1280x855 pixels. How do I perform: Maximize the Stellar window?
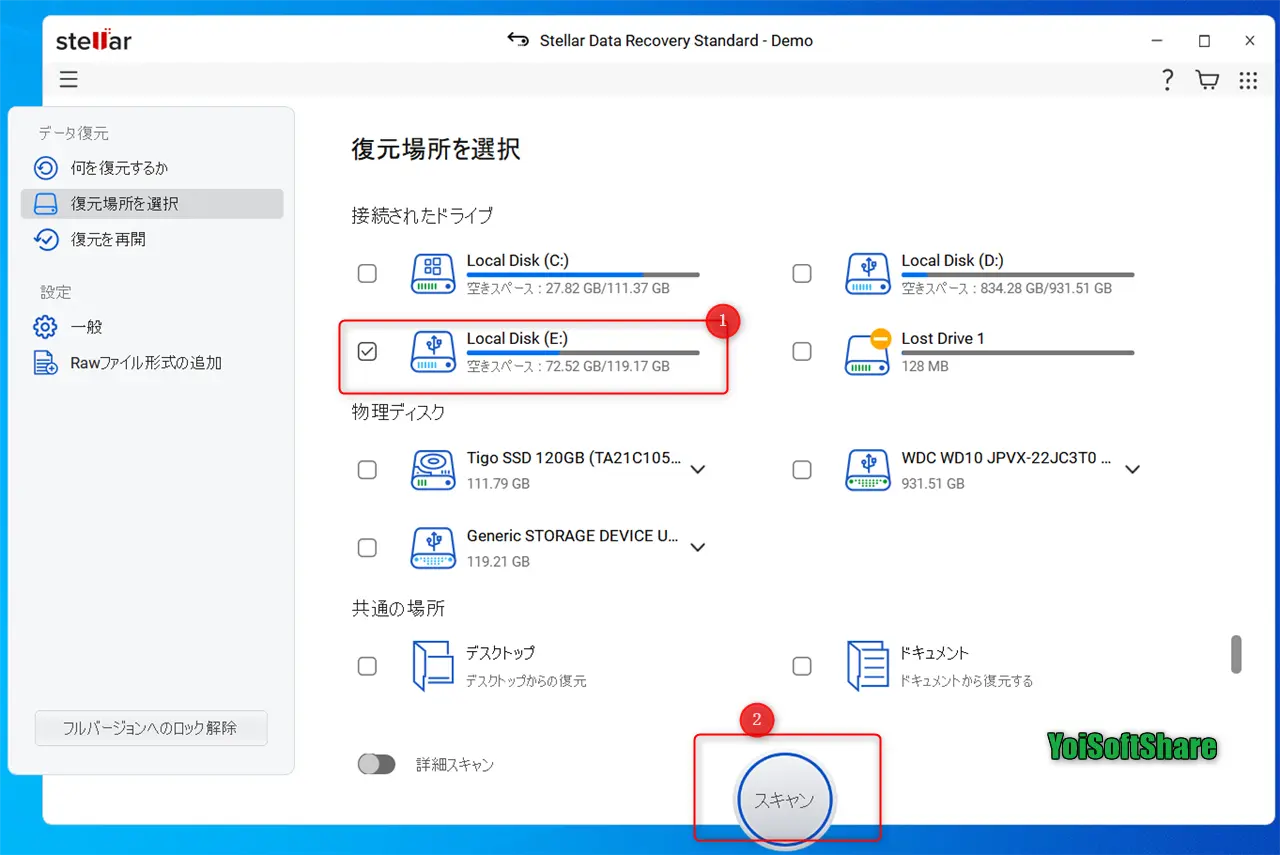[1204, 41]
